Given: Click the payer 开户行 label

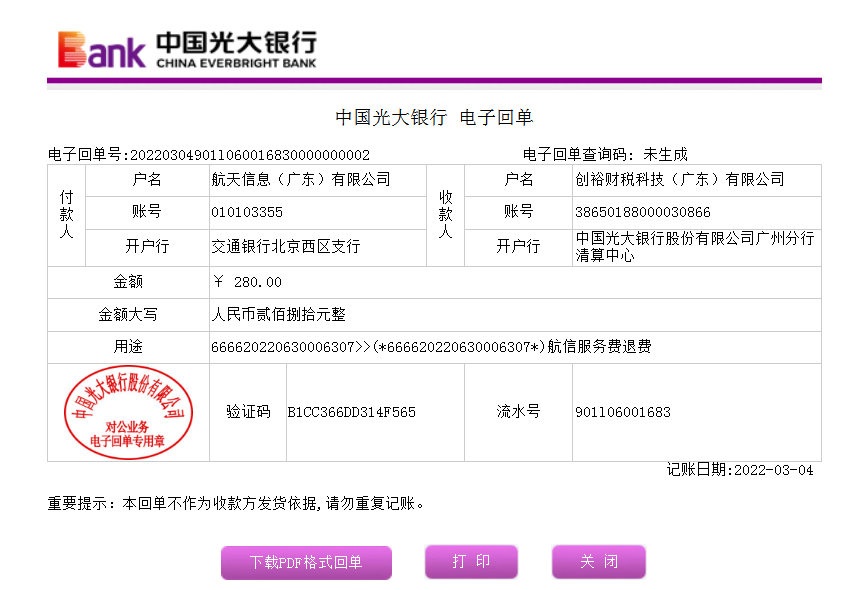Looking at the screenshot, I should (147, 247).
